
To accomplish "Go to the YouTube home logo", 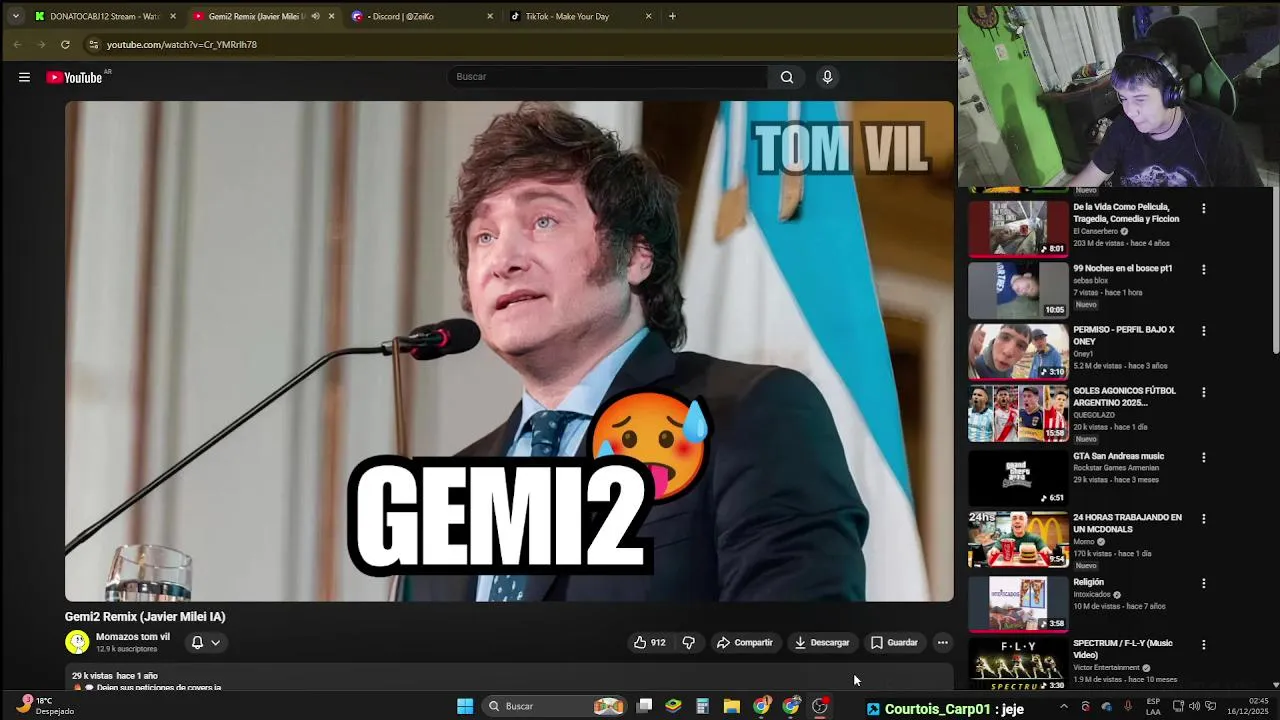I will pyautogui.click(x=75, y=77).
